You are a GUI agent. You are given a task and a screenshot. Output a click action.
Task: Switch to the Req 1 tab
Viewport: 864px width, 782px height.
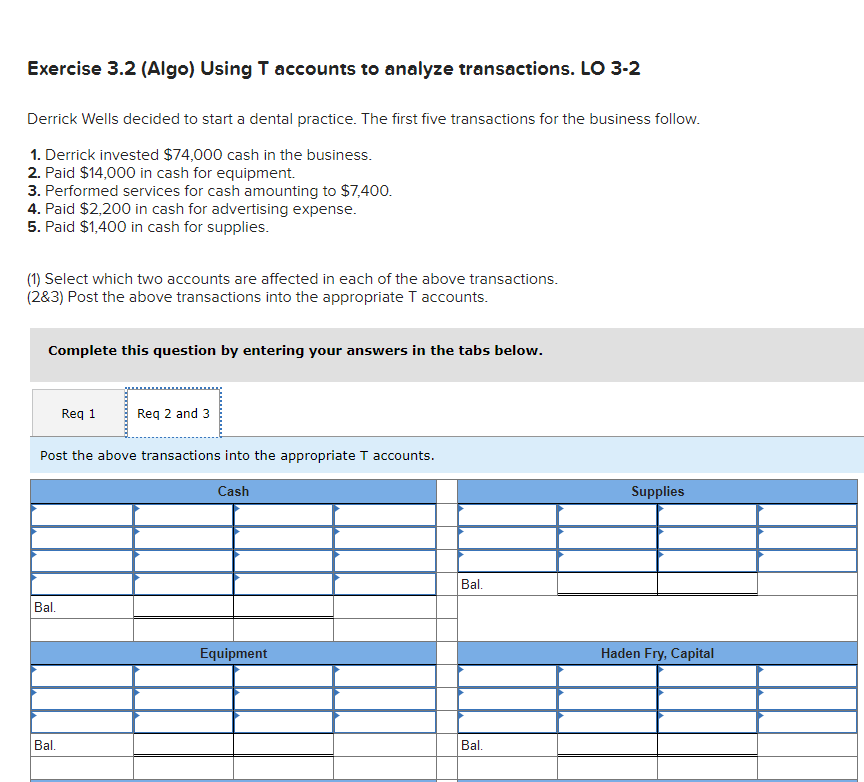point(78,412)
